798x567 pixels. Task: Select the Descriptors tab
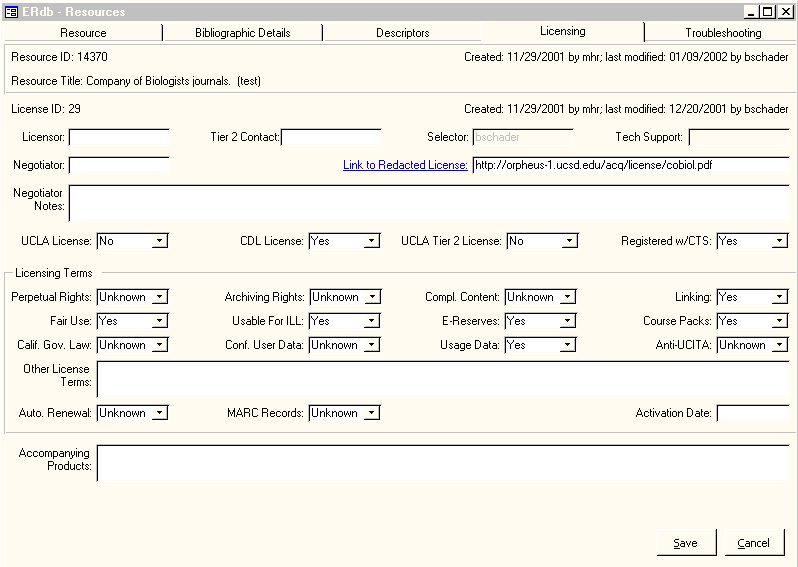point(403,33)
